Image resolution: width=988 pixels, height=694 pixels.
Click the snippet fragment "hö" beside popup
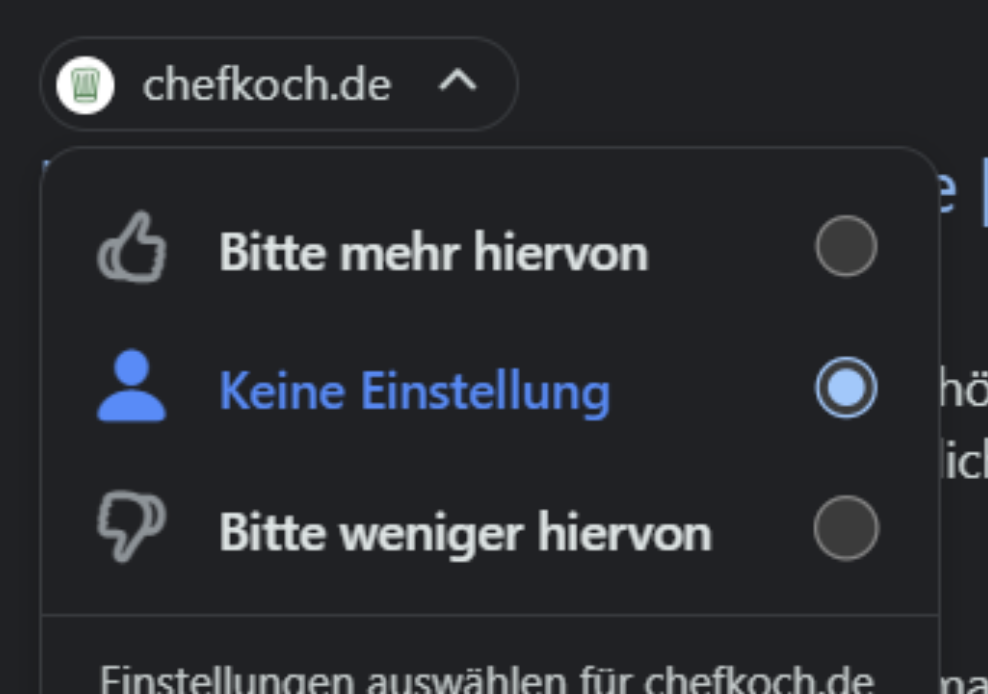[x=962, y=390]
